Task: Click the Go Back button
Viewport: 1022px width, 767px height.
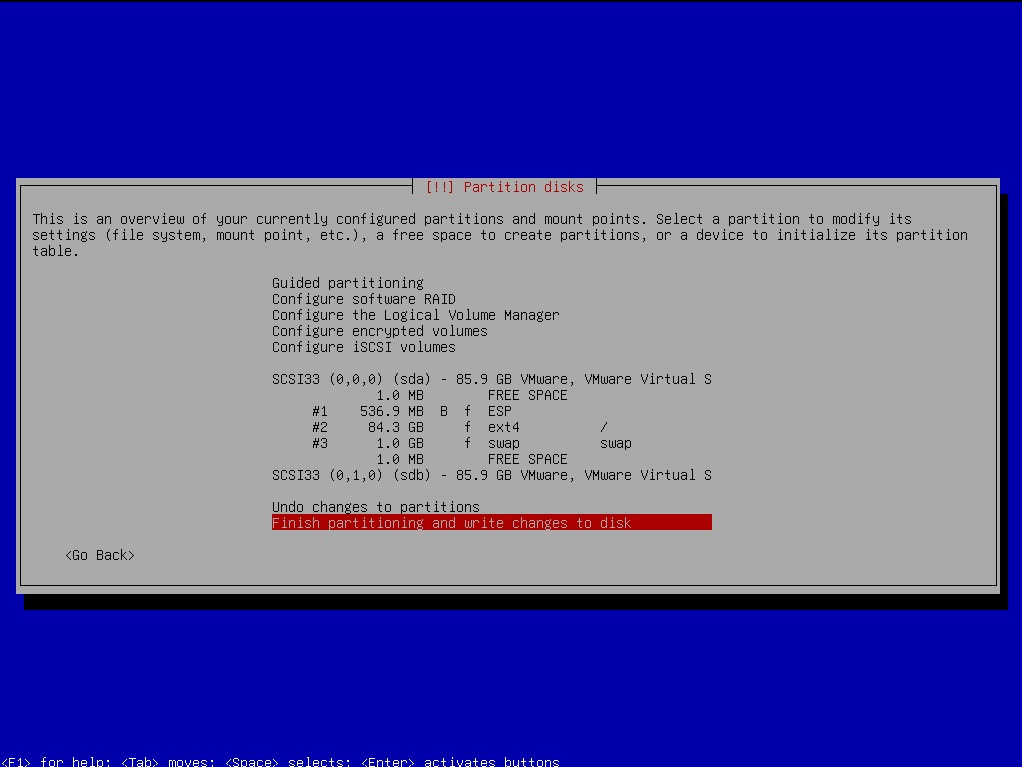Action: click(x=100, y=555)
